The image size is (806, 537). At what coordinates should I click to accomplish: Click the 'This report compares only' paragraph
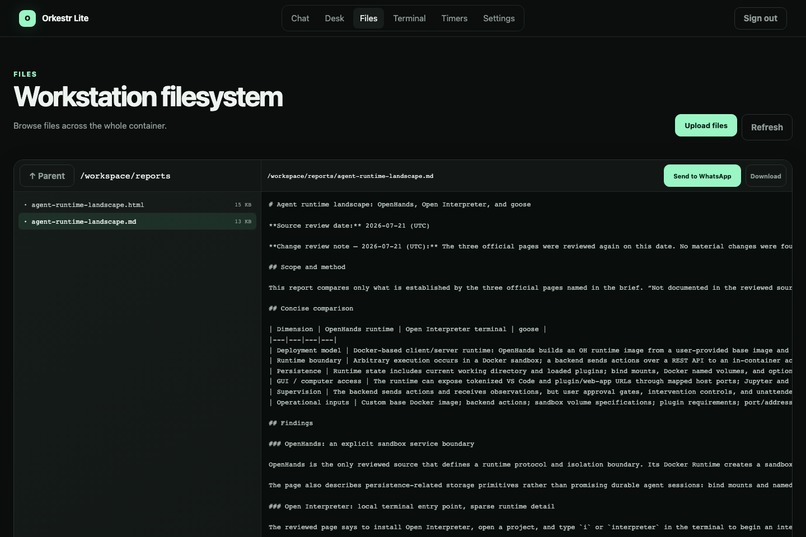(530, 287)
